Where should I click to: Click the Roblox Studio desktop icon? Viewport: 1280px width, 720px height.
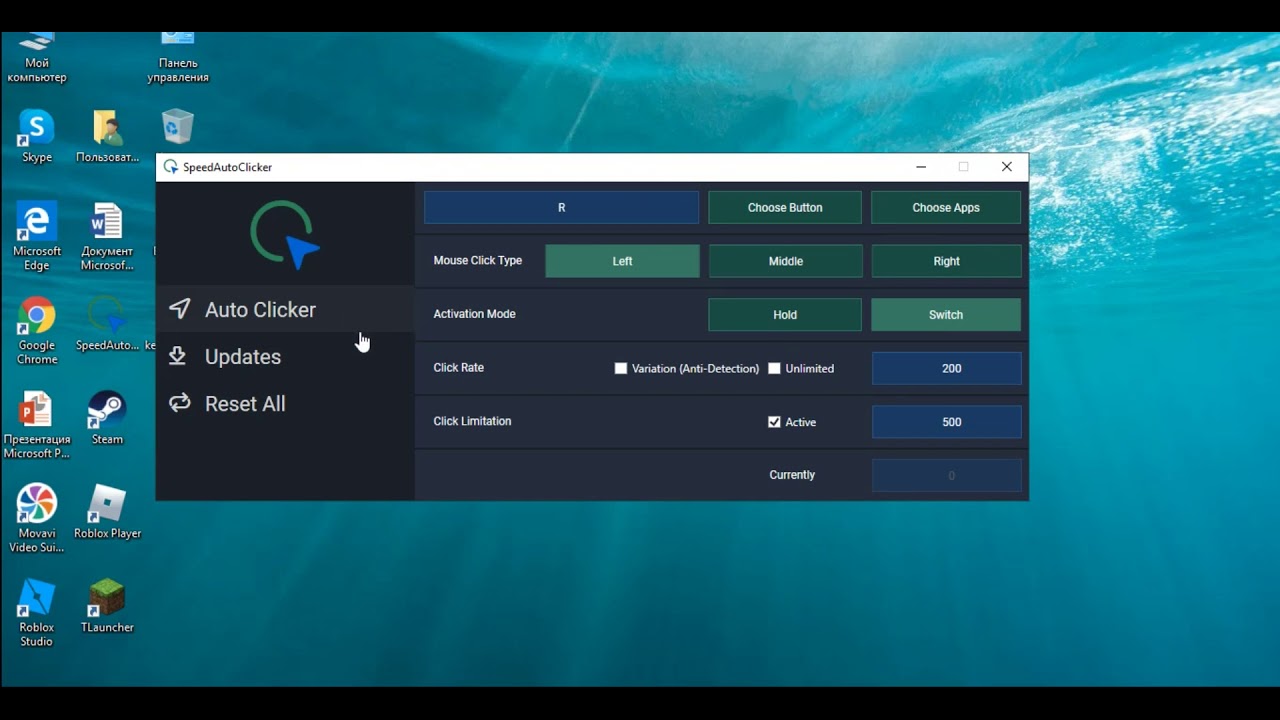click(x=36, y=599)
